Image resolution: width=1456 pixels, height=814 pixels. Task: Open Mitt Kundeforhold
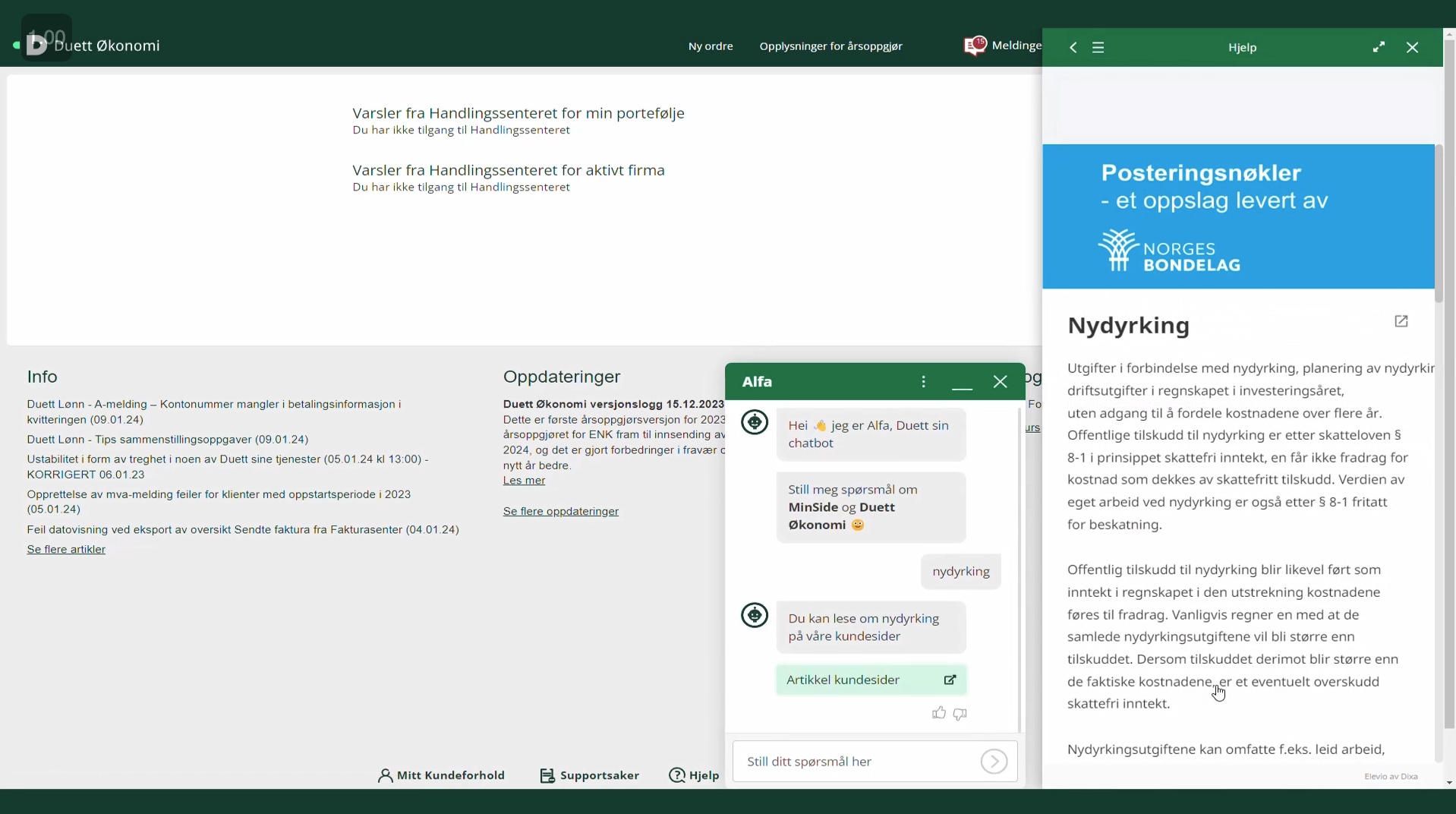click(x=441, y=775)
